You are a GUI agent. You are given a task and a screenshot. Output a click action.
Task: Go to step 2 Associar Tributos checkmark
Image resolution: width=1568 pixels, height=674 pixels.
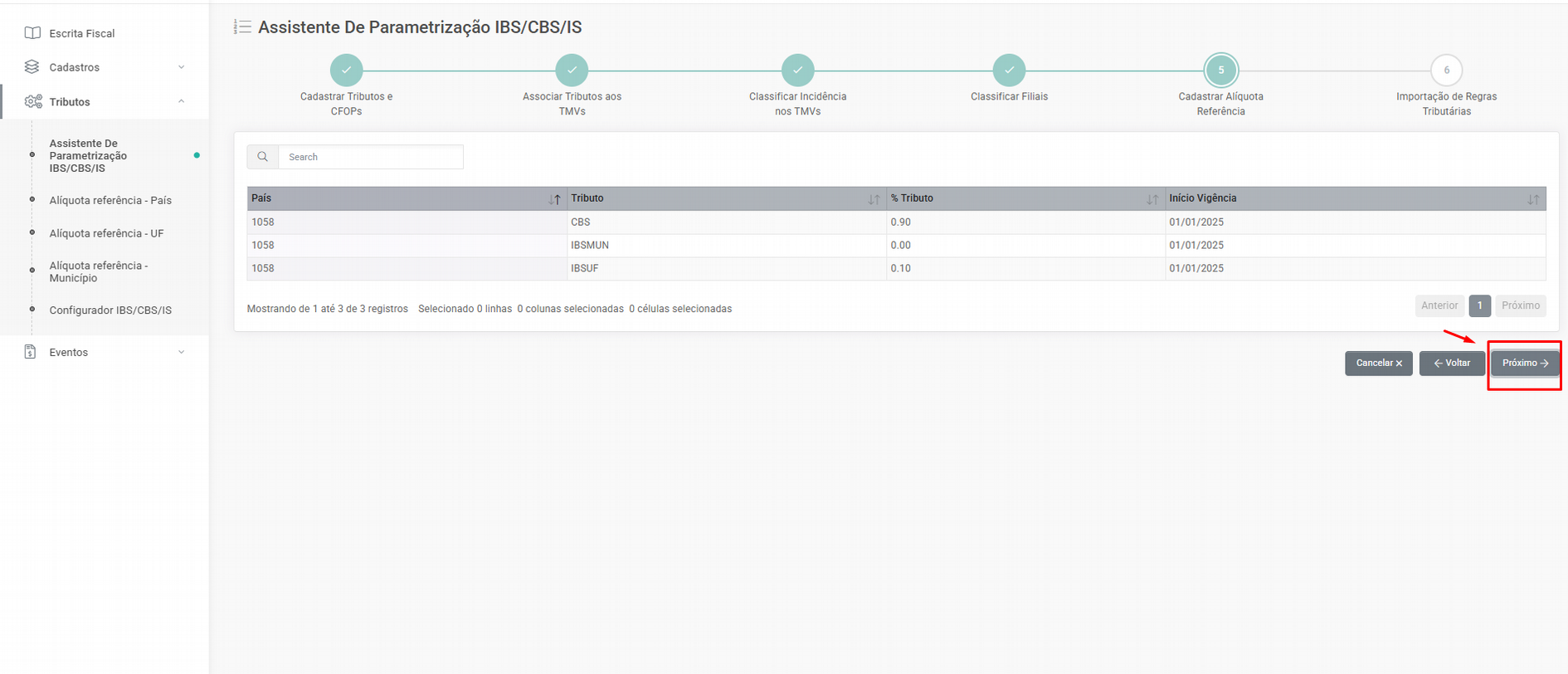572,71
